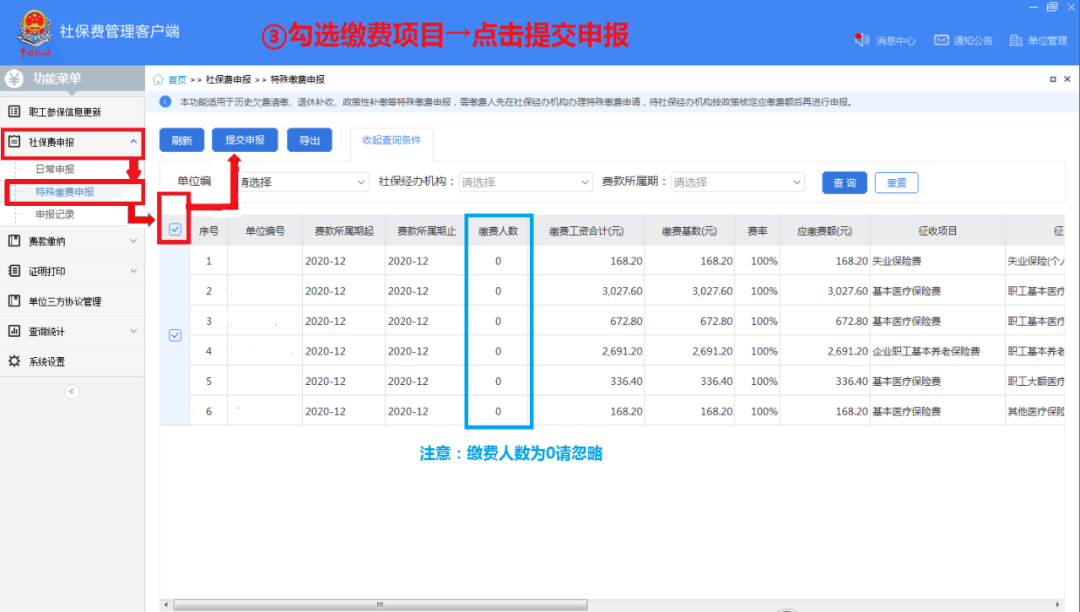Open 系统设置 via the gear icon
Image resolution: width=1080 pixels, height=612 pixels.
[70, 363]
